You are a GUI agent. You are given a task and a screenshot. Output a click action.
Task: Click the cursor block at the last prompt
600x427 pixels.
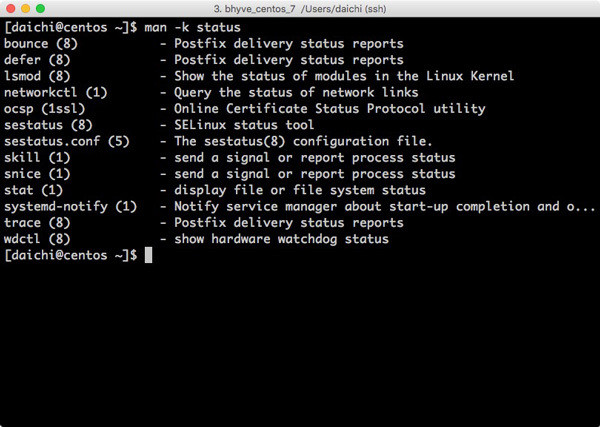point(149,256)
